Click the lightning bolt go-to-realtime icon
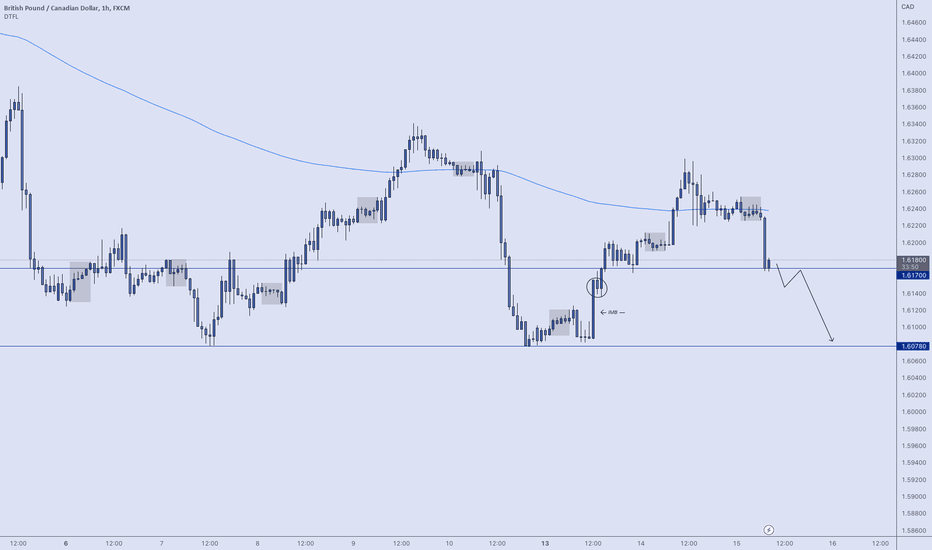Image resolution: width=932 pixels, height=550 pixels. click(x=769, y=530)
